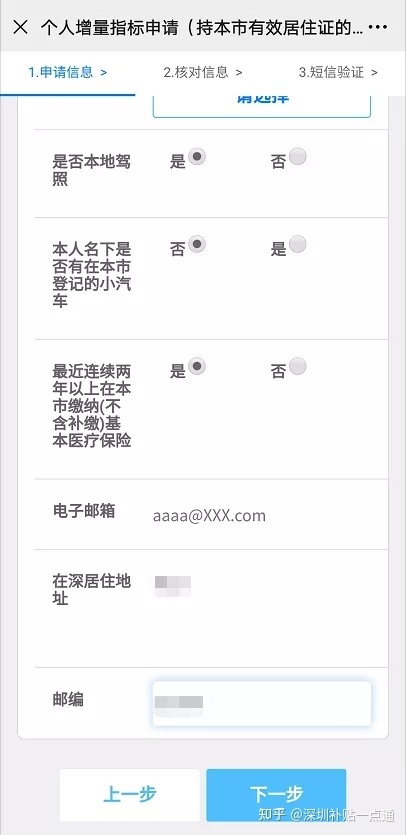Focus the 在深居住地址 text area
406x835 pixels.
point(262,607)
